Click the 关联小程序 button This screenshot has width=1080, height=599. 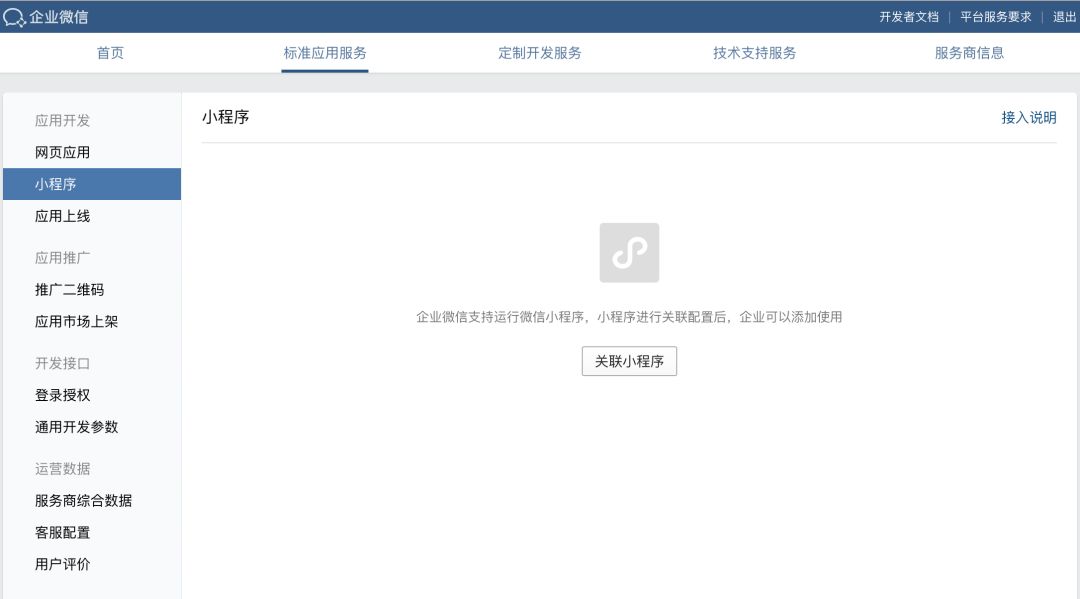coord(629,361)
